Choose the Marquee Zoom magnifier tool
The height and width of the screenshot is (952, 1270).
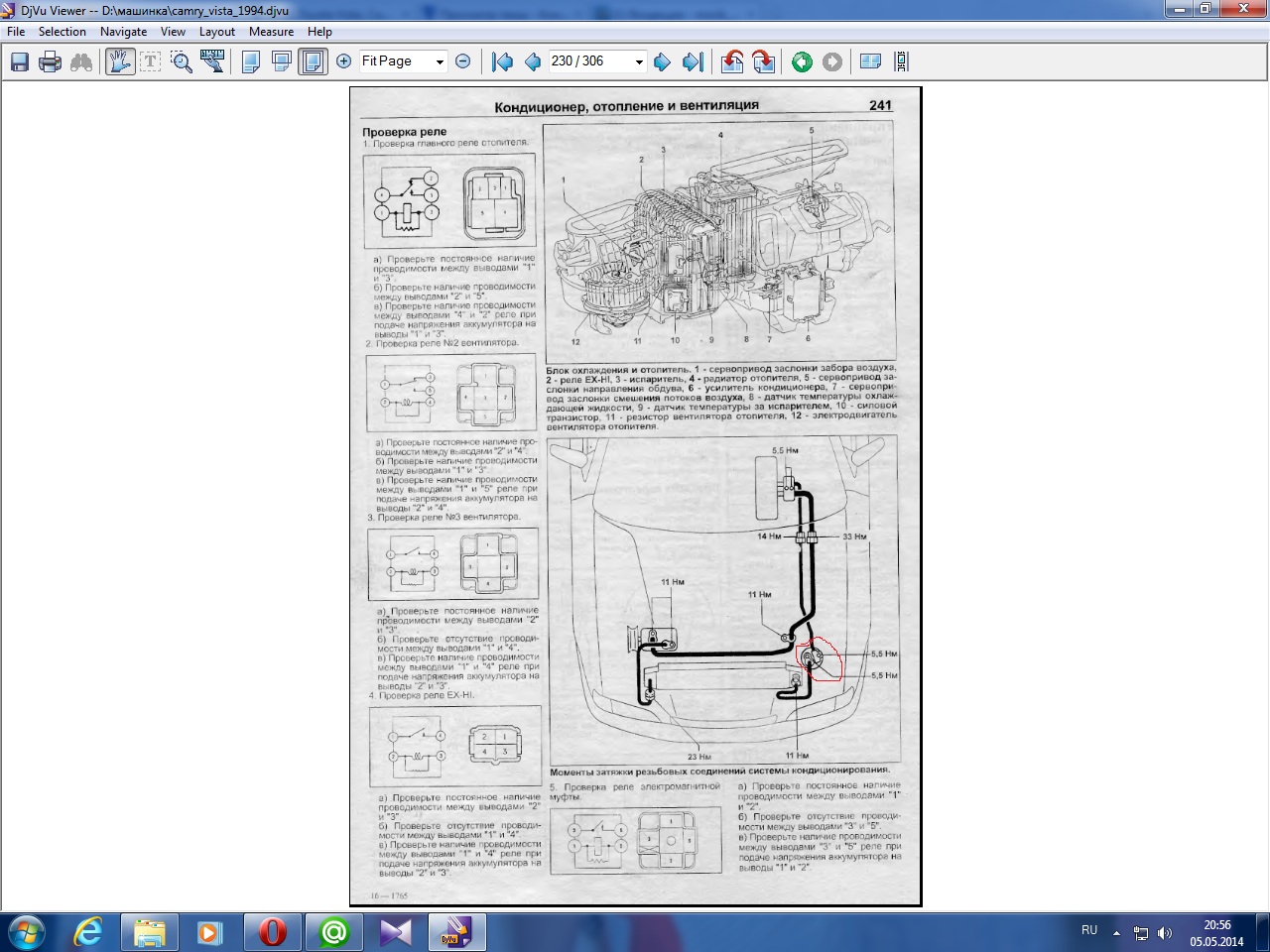(x=182, y=61)
